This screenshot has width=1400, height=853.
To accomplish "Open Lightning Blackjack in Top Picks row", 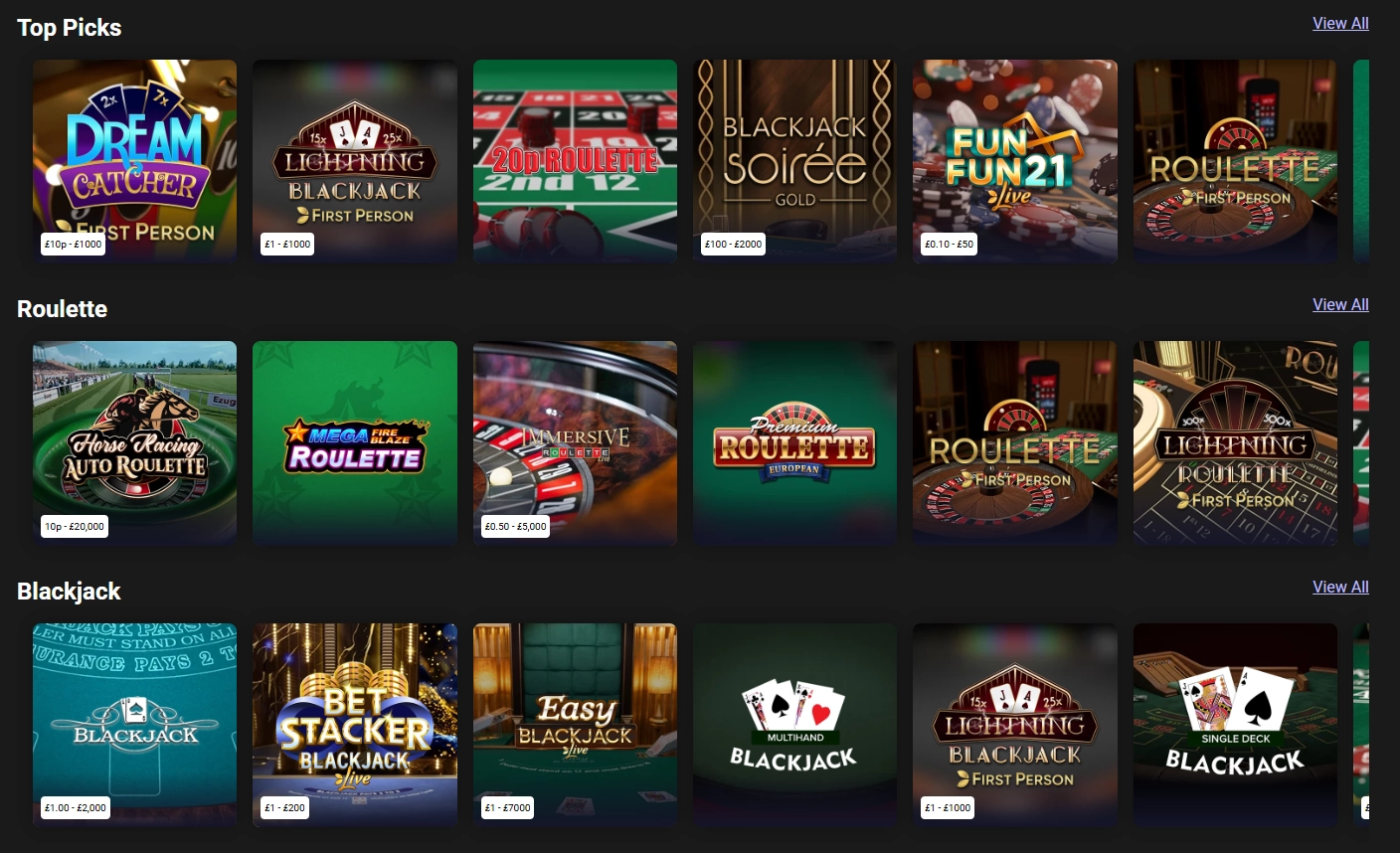I will pyautogui.click(x=355, y=162).
